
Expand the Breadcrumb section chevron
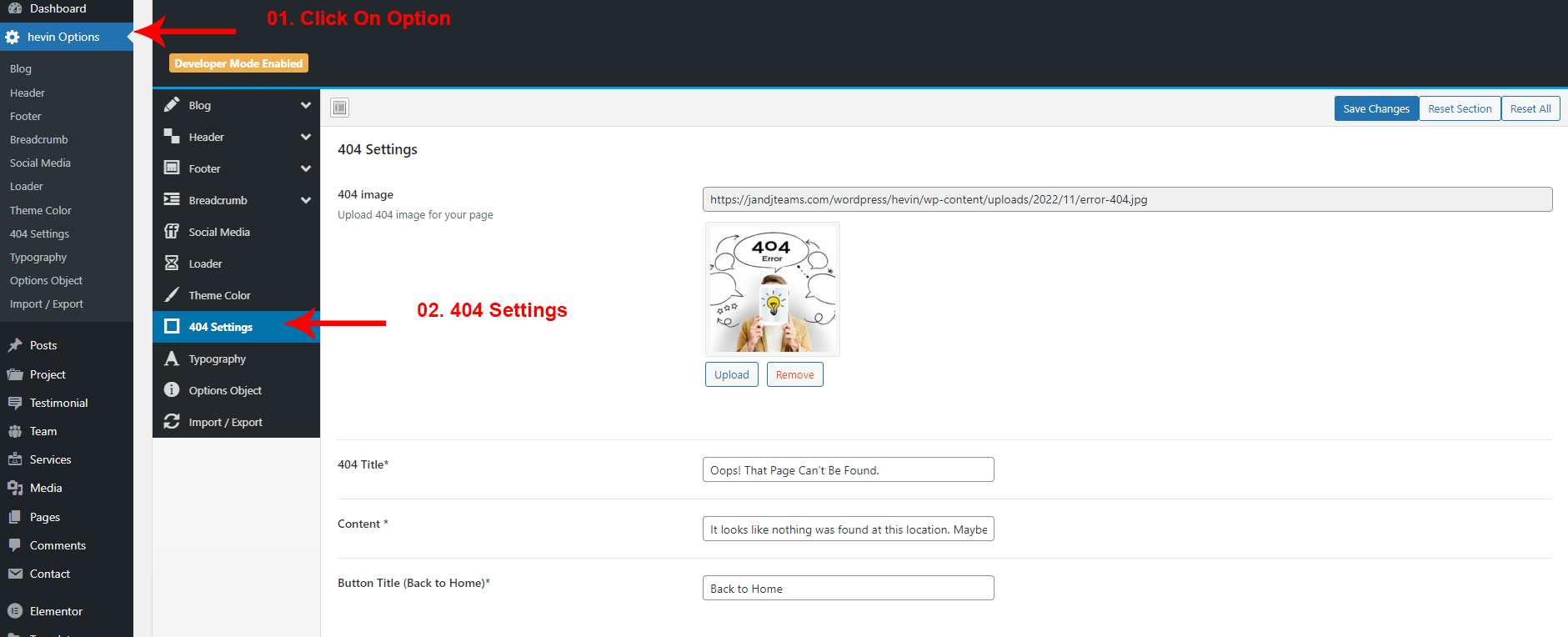pos(306,200)
